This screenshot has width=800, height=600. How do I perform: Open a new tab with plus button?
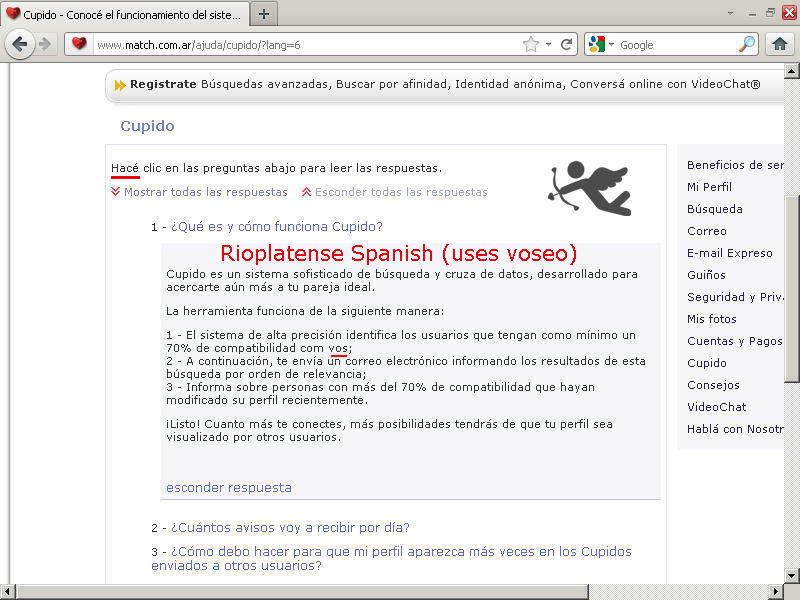(x=264, y=14)
